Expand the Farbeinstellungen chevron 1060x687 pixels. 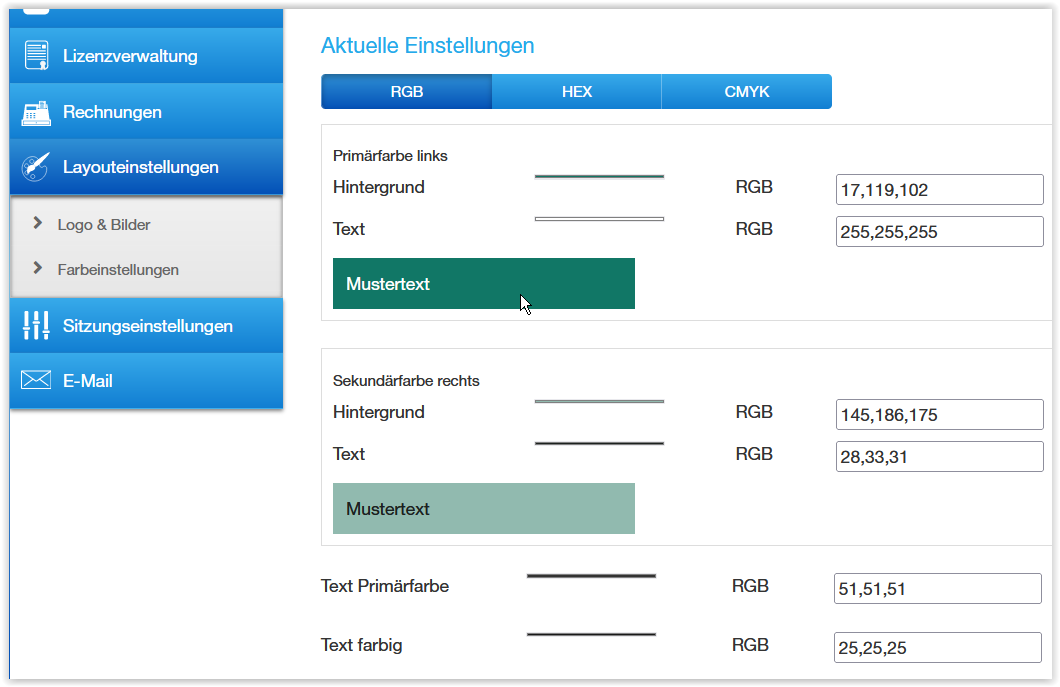pos(38,268)
